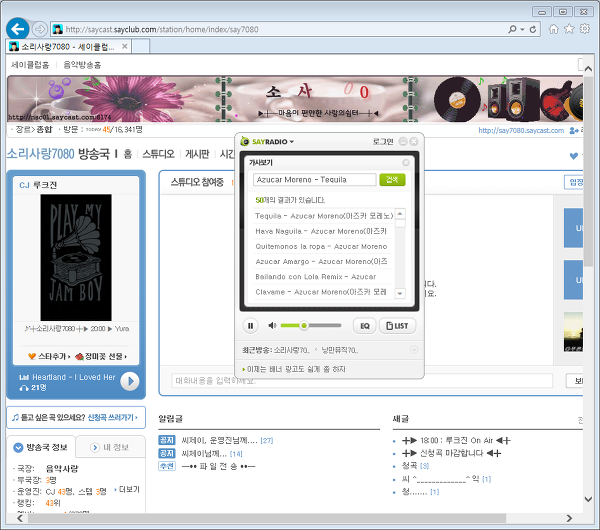Open 음악방송홈 link

pos(82,65)
